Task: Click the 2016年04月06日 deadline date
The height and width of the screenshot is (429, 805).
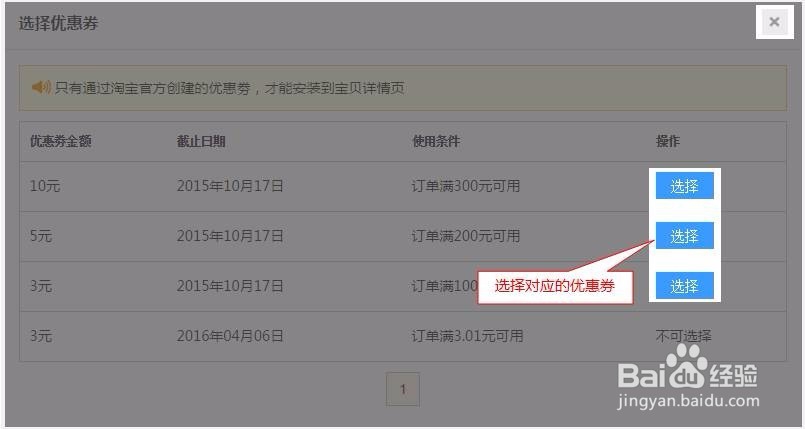Action: point(230,336)
